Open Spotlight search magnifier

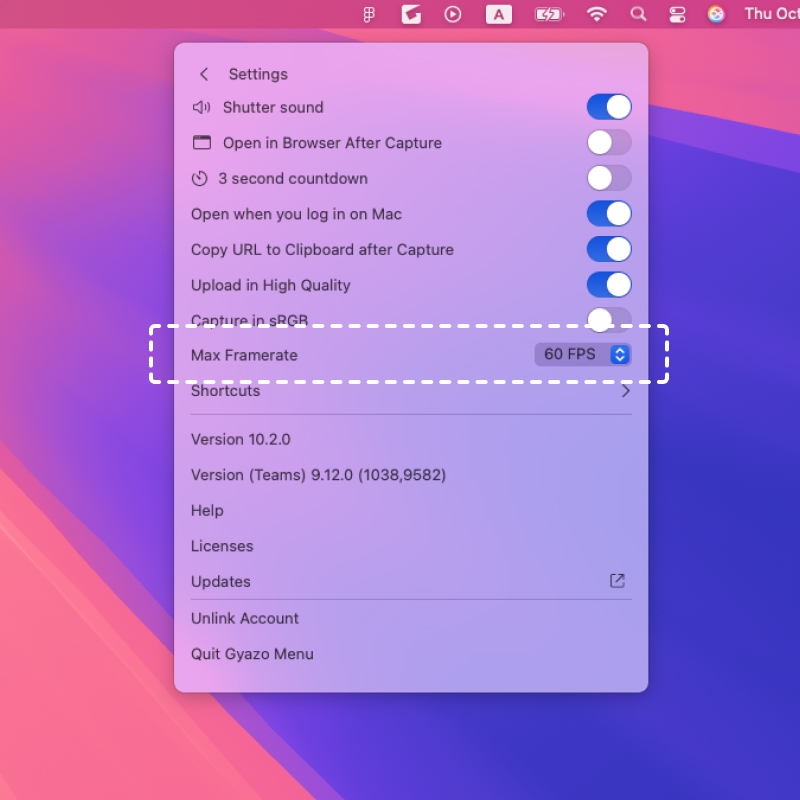(638, 14)
